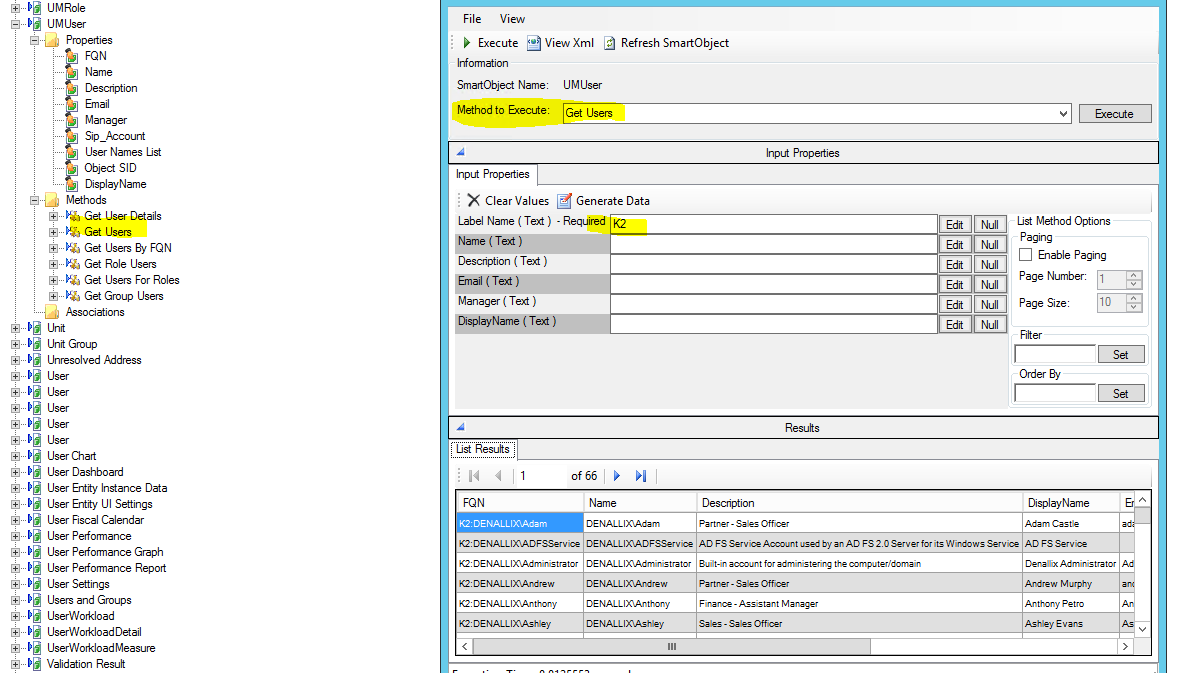Click the K2:DENALLIX\Adam FQN cell
This screenshot has width=1187, height=673.
coord(519,523)
